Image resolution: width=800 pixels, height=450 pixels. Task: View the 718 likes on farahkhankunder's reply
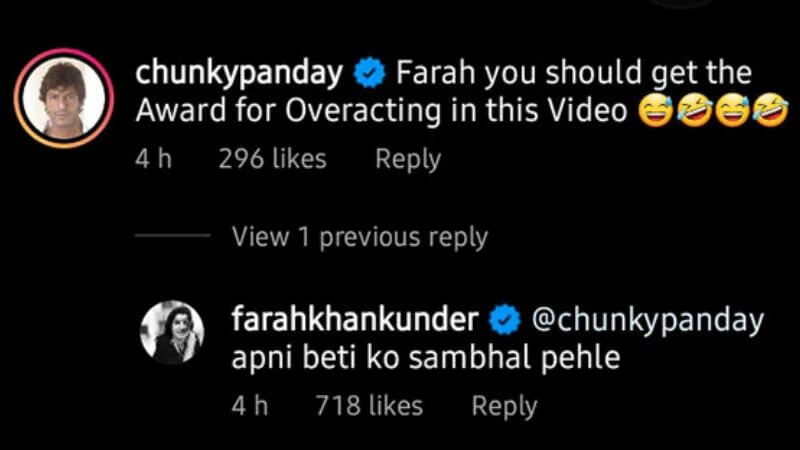[x=369, y=405]
